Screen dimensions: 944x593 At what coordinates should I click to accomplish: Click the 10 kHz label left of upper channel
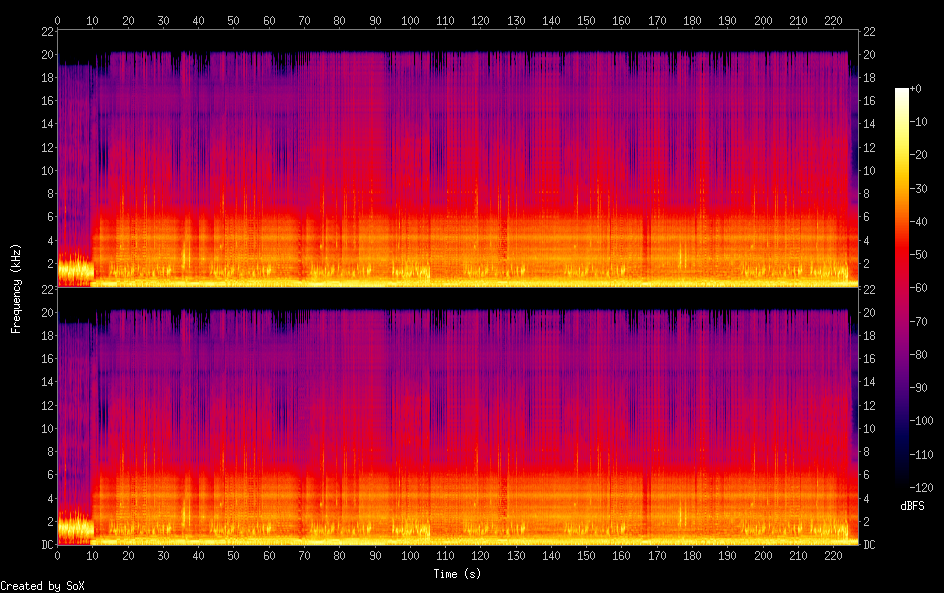coord(44,170)
